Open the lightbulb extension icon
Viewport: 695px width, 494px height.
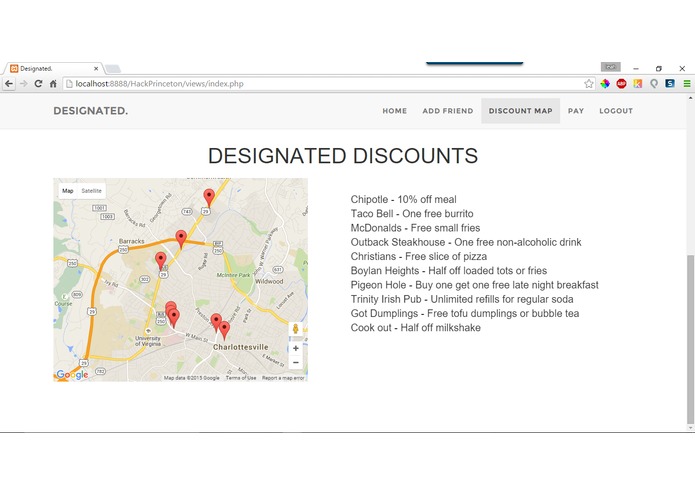tap(654, 84)
